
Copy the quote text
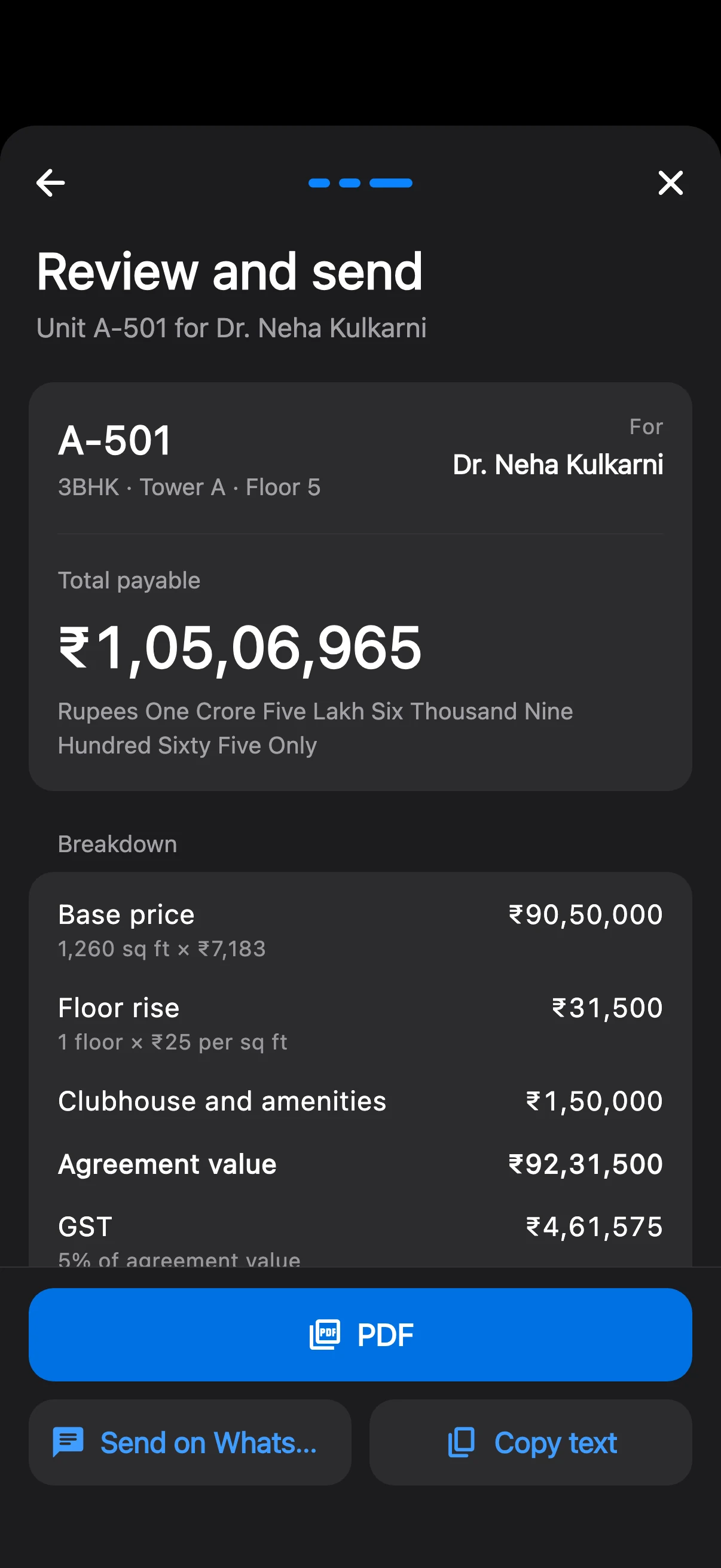point(530,1442)
